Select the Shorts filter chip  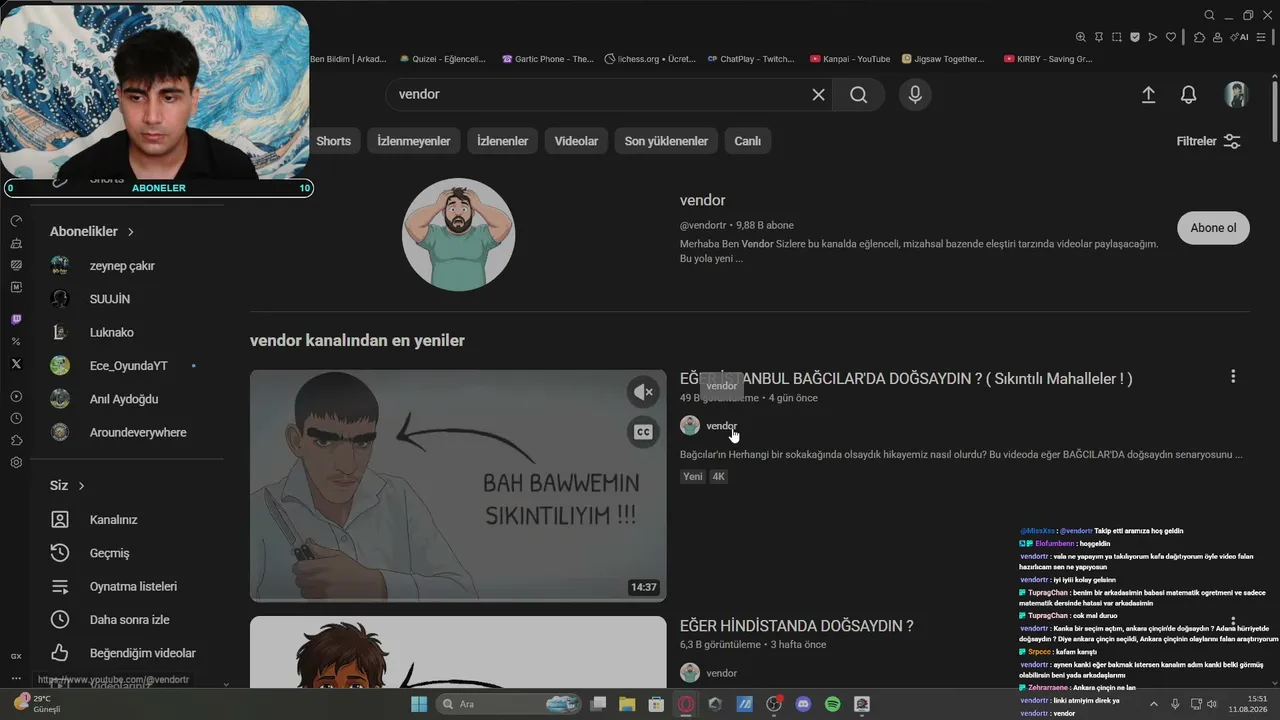[333, 141]
